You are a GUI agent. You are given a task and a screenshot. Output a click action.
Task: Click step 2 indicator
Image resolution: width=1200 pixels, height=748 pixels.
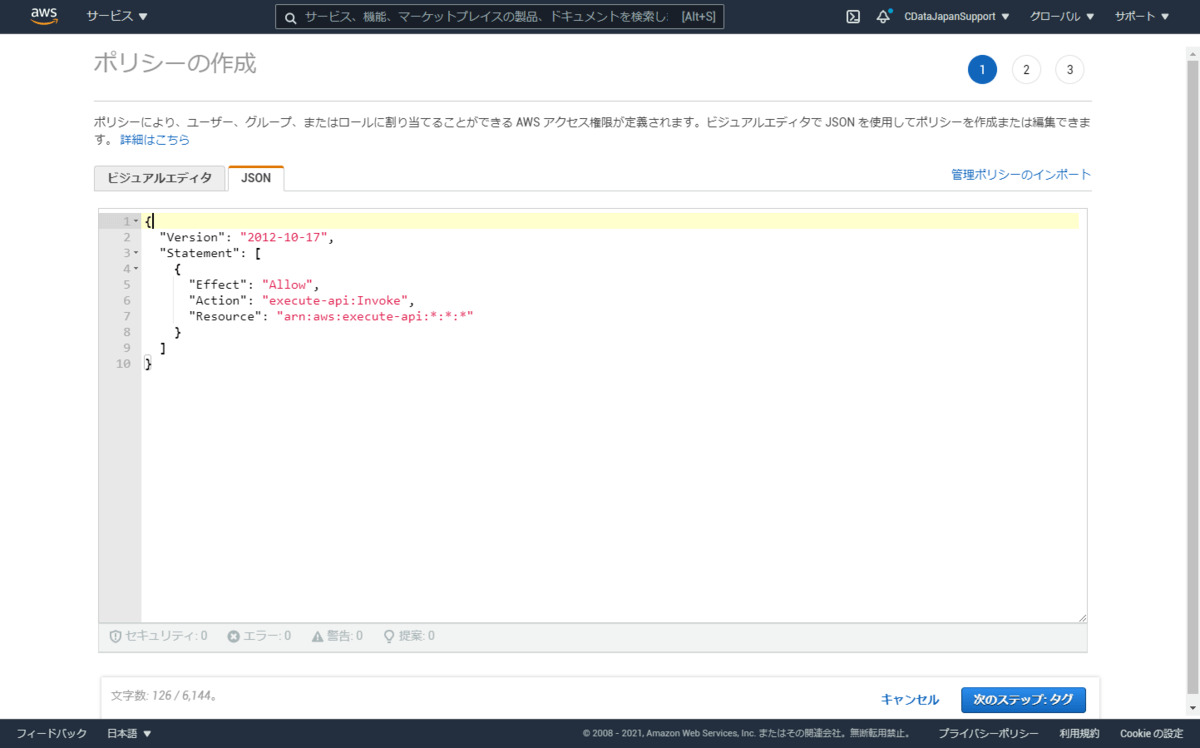[1026, 69]
